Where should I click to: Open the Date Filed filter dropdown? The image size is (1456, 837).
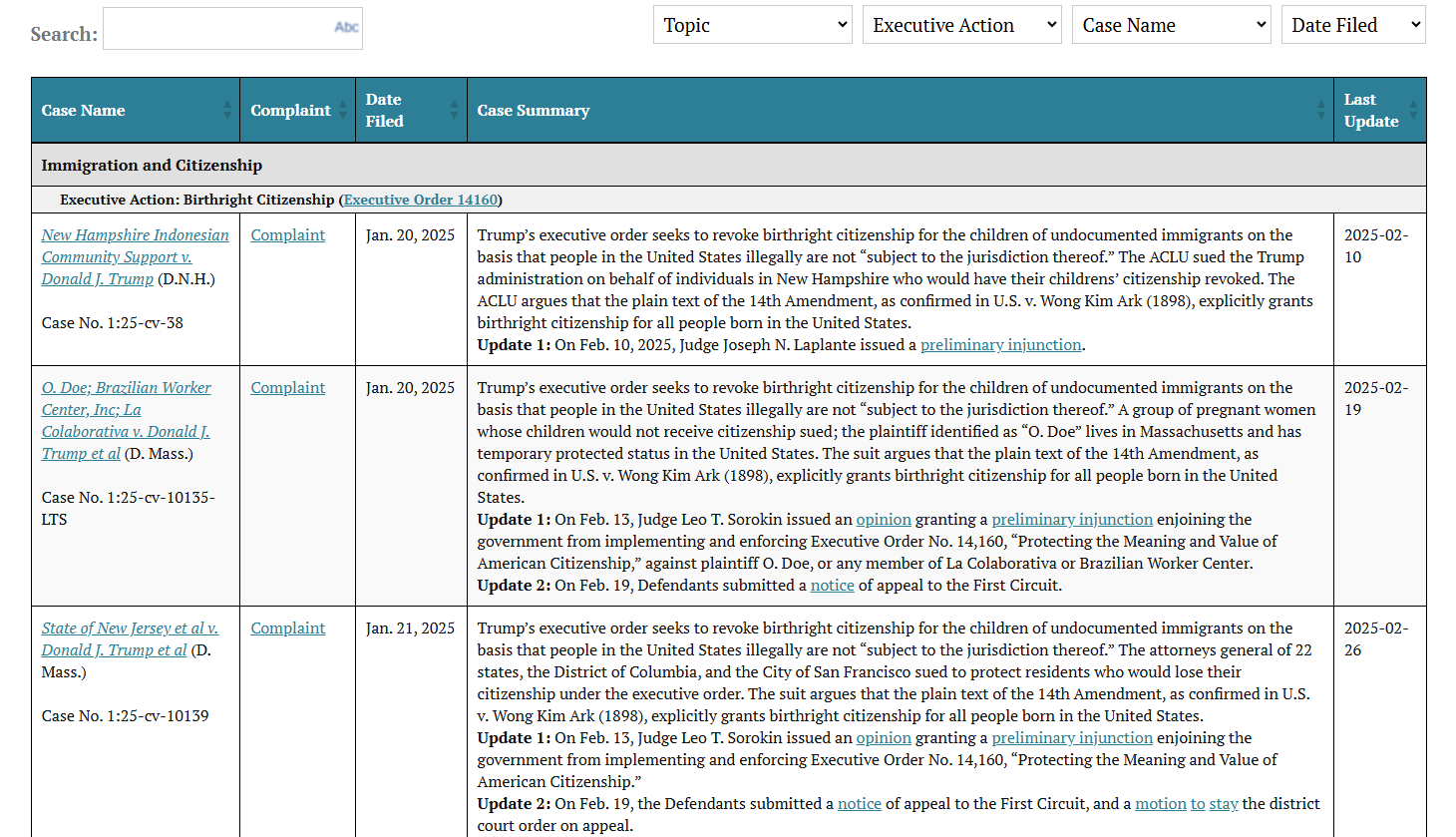click(x=1353, y=25)
